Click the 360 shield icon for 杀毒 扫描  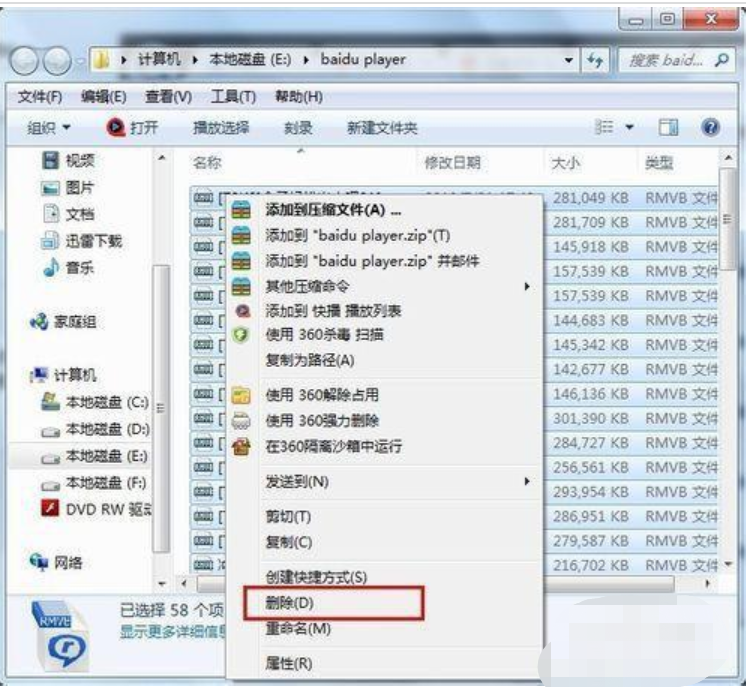tap(241, 335)
